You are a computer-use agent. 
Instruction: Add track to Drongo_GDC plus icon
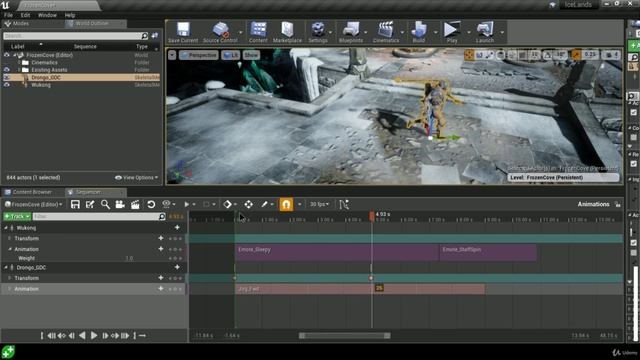177,267
